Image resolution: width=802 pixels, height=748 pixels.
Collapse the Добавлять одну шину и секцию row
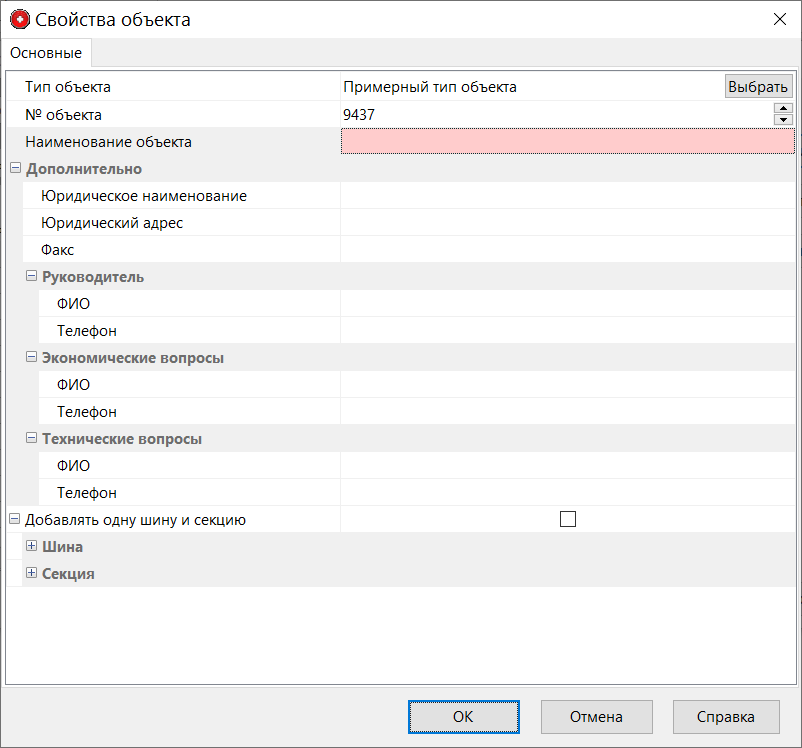pyautogui.click(x=15, y=519)
